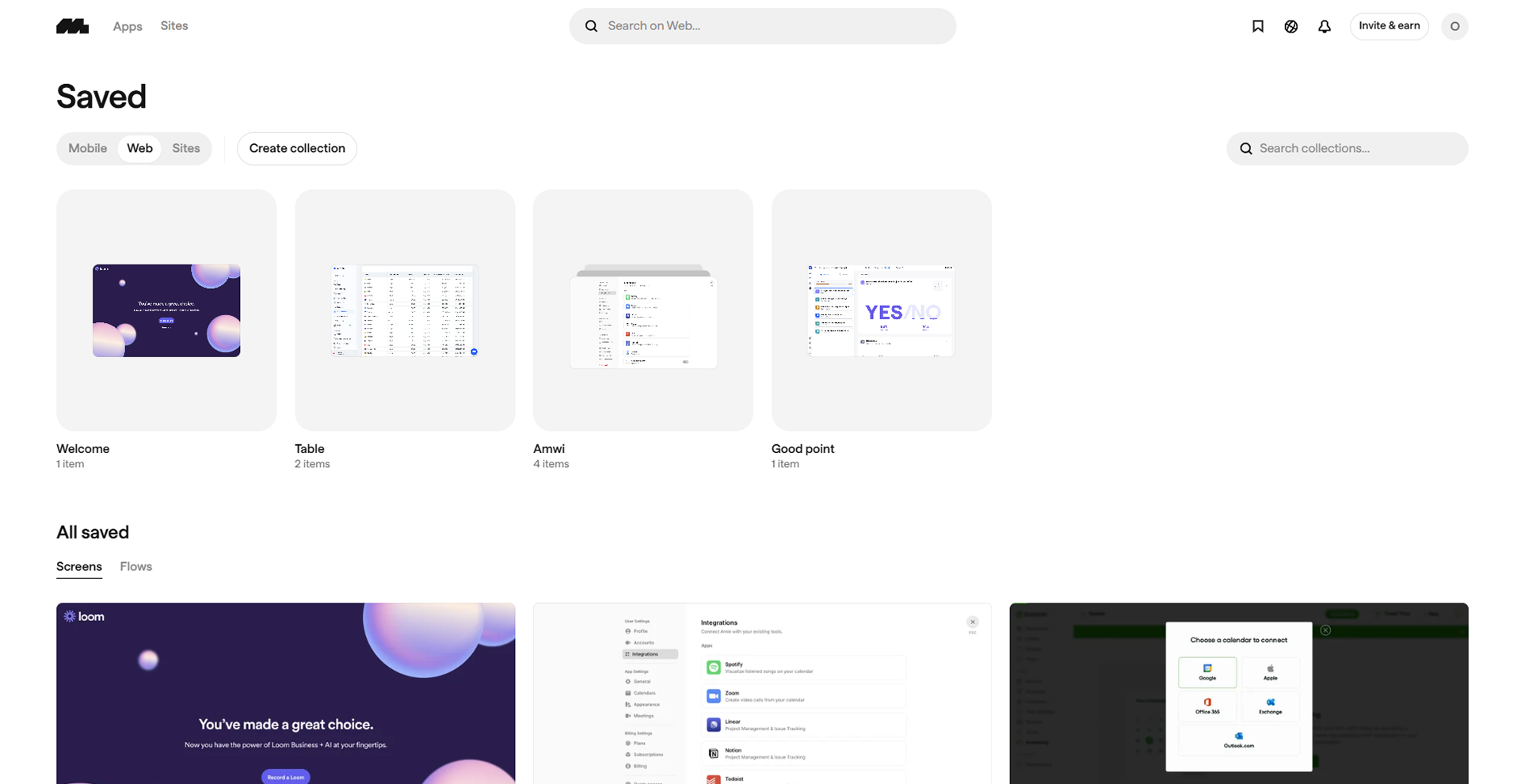Open the Amwi collection card
The image size is (1521, 784).
643,310
